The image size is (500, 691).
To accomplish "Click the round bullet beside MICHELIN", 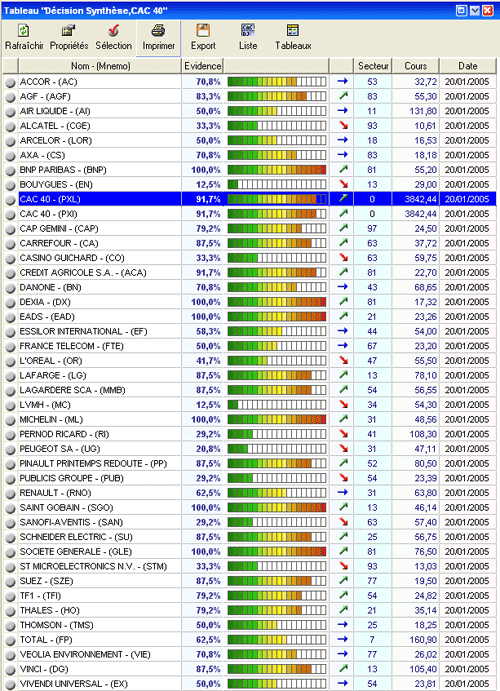I will pyautogui.click(x=10, y=420).
